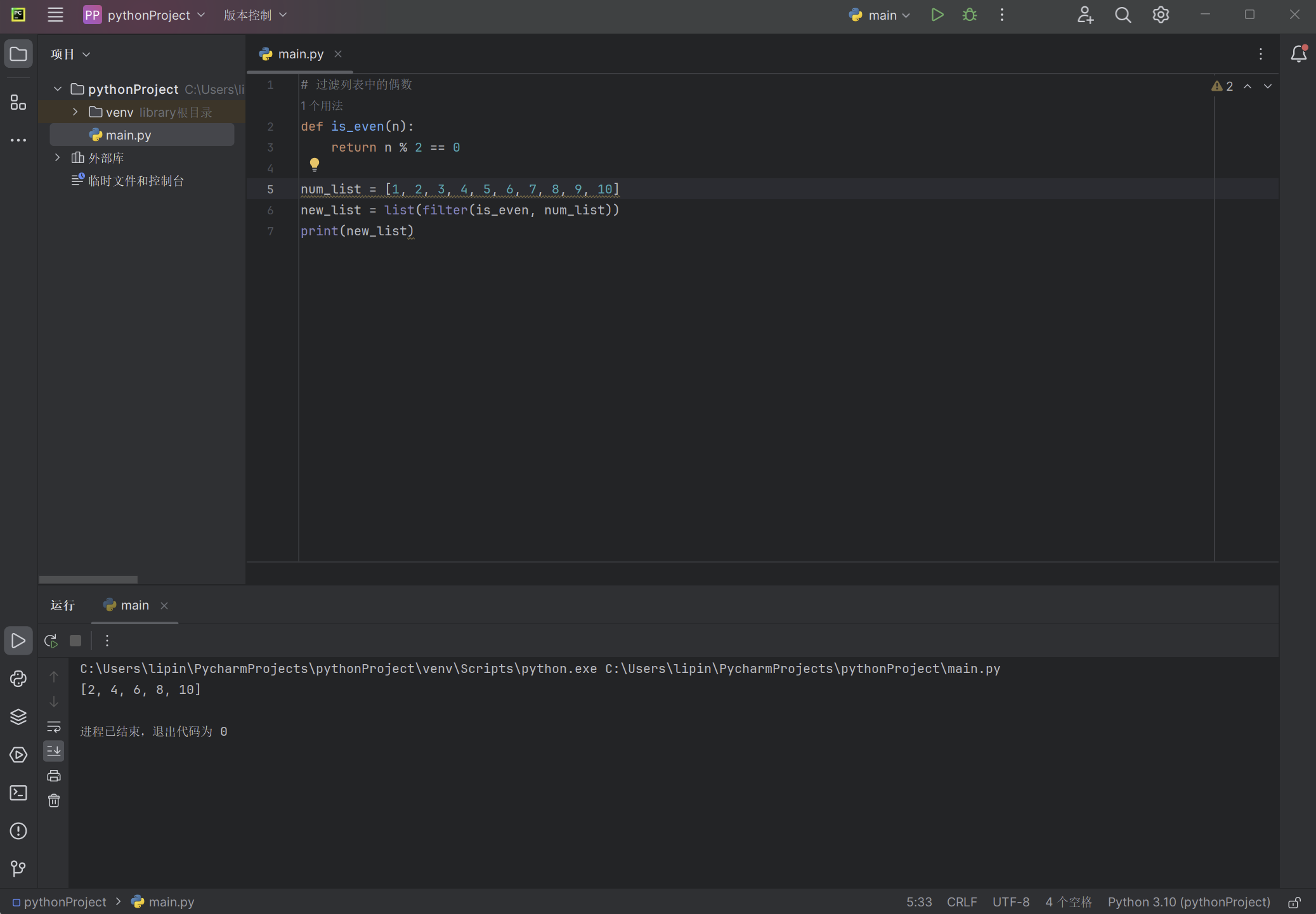This screenshot has width=1316, height=914.
Task: Open version control 版本控制 dropdown
Action: (255, 15)
